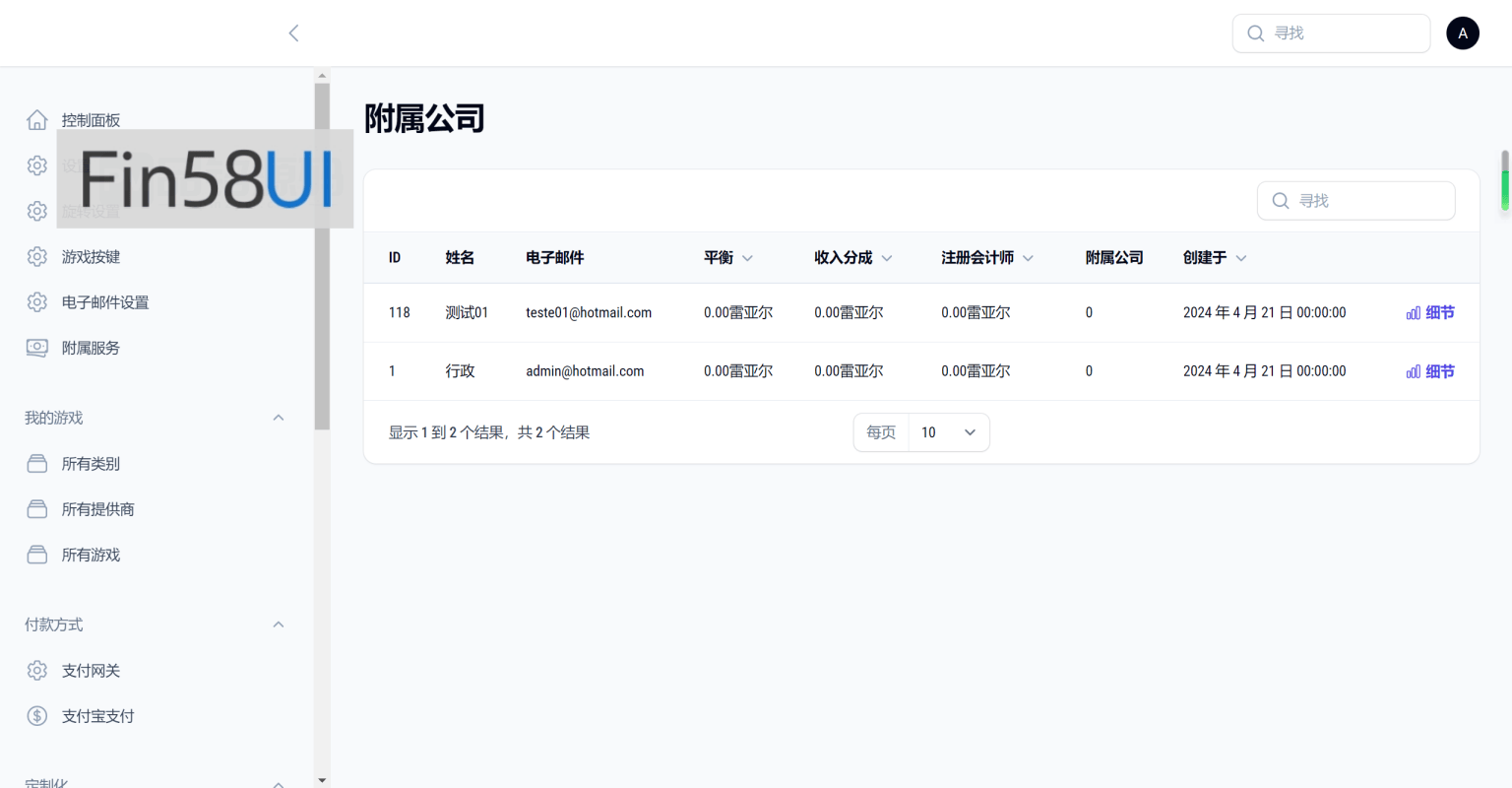Viewport: 1512px width, 788px height.
Task: Click the 支付宝支付 dollar icon
Action: point(37,716)
